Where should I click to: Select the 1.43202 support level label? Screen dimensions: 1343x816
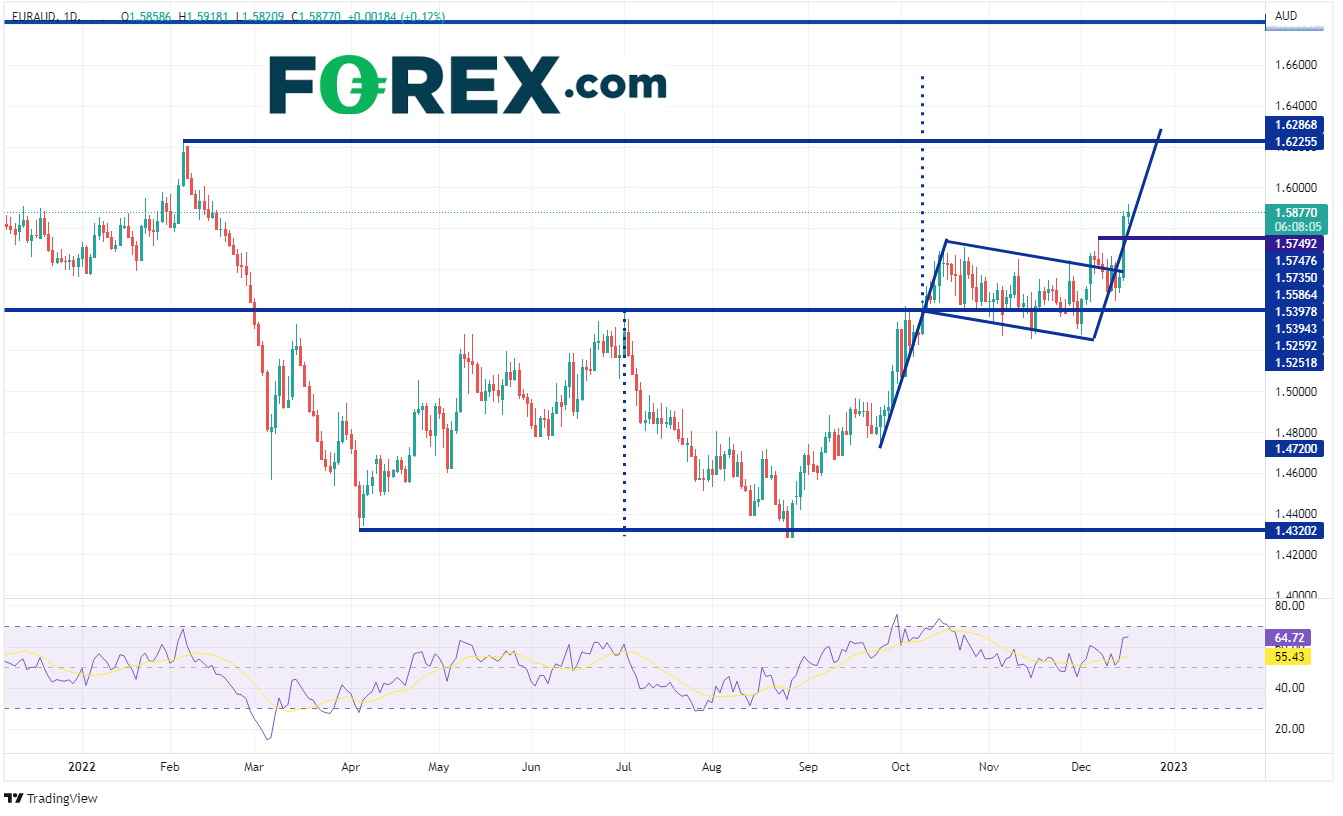pos(1295,530)
